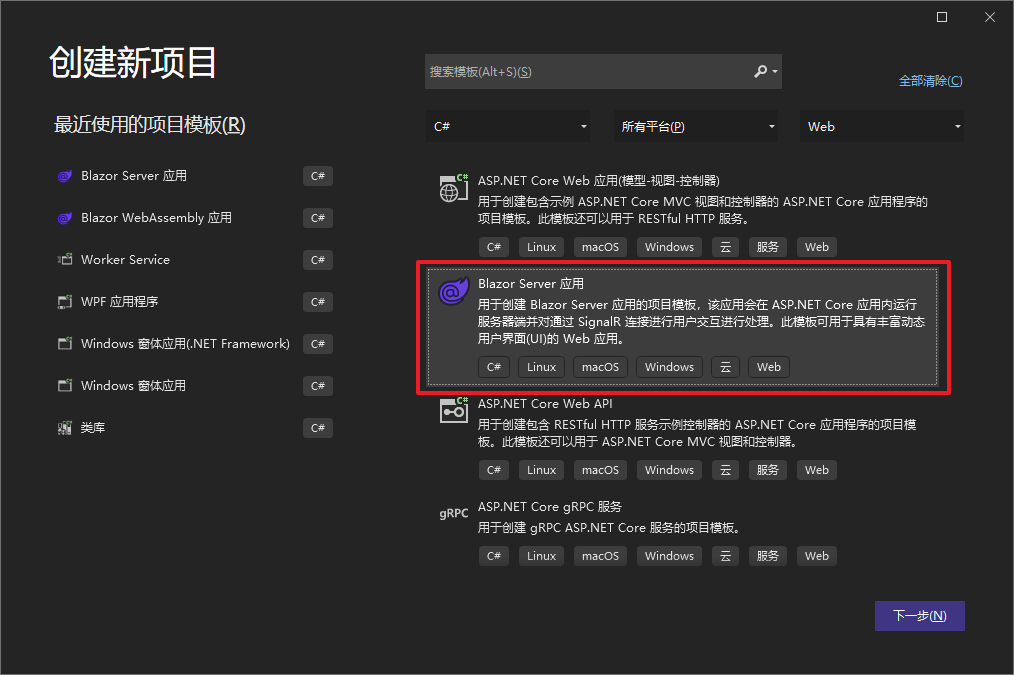Click the 下一步 button

pyautogui.click(x=920, y=616)
